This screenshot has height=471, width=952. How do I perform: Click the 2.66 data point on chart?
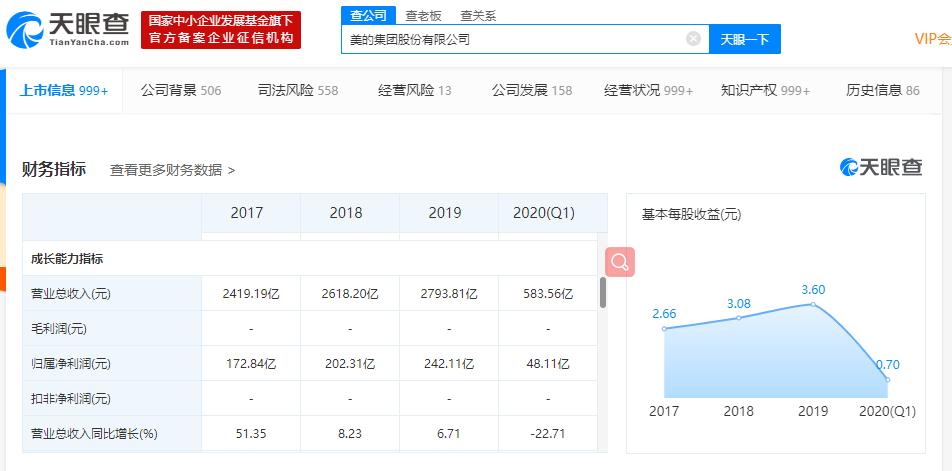[664, 328]
